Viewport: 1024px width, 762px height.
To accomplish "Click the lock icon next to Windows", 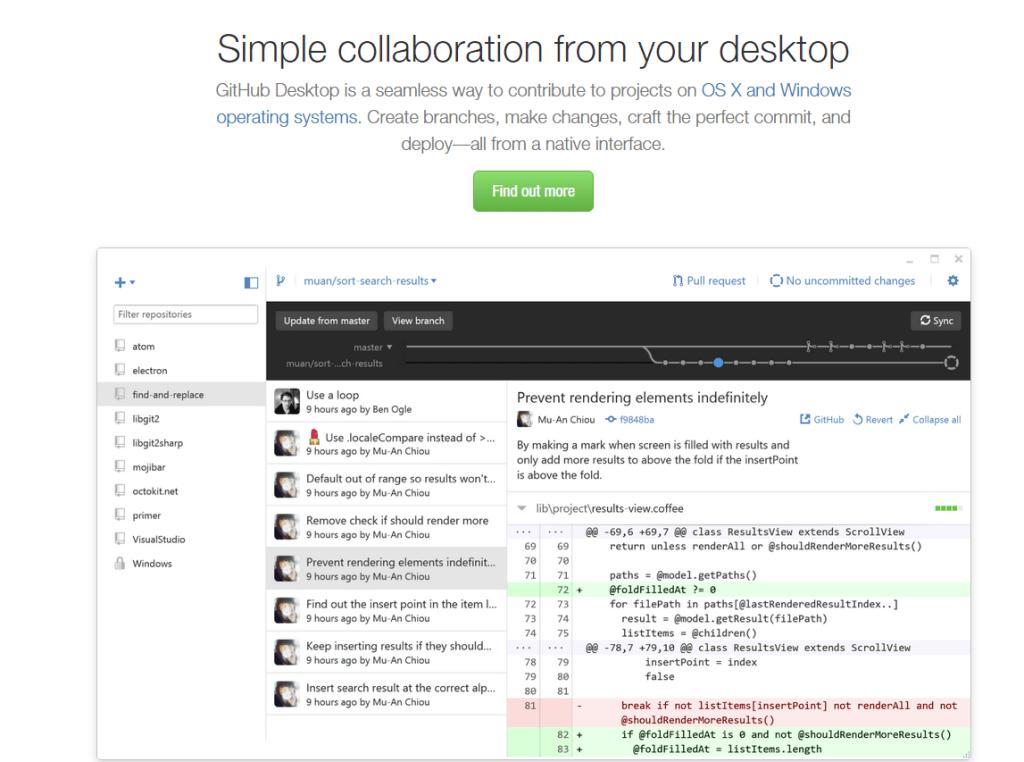I will [x=120, y=563].
